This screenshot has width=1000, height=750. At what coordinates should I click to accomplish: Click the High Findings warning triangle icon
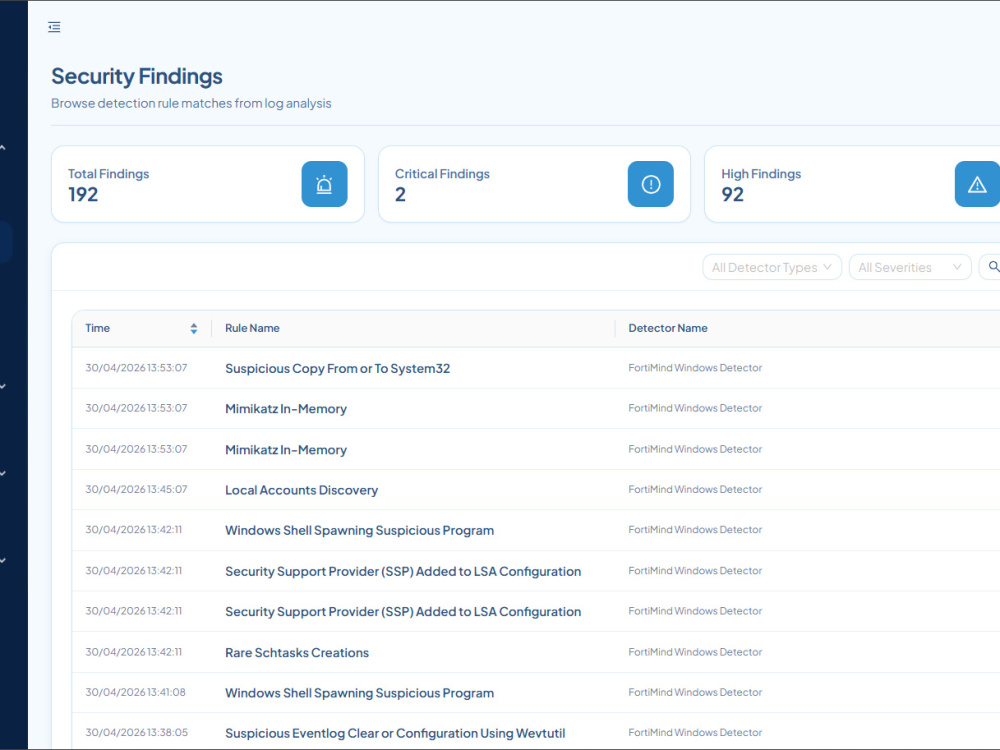pyautogui.click(x=977, y=184)
